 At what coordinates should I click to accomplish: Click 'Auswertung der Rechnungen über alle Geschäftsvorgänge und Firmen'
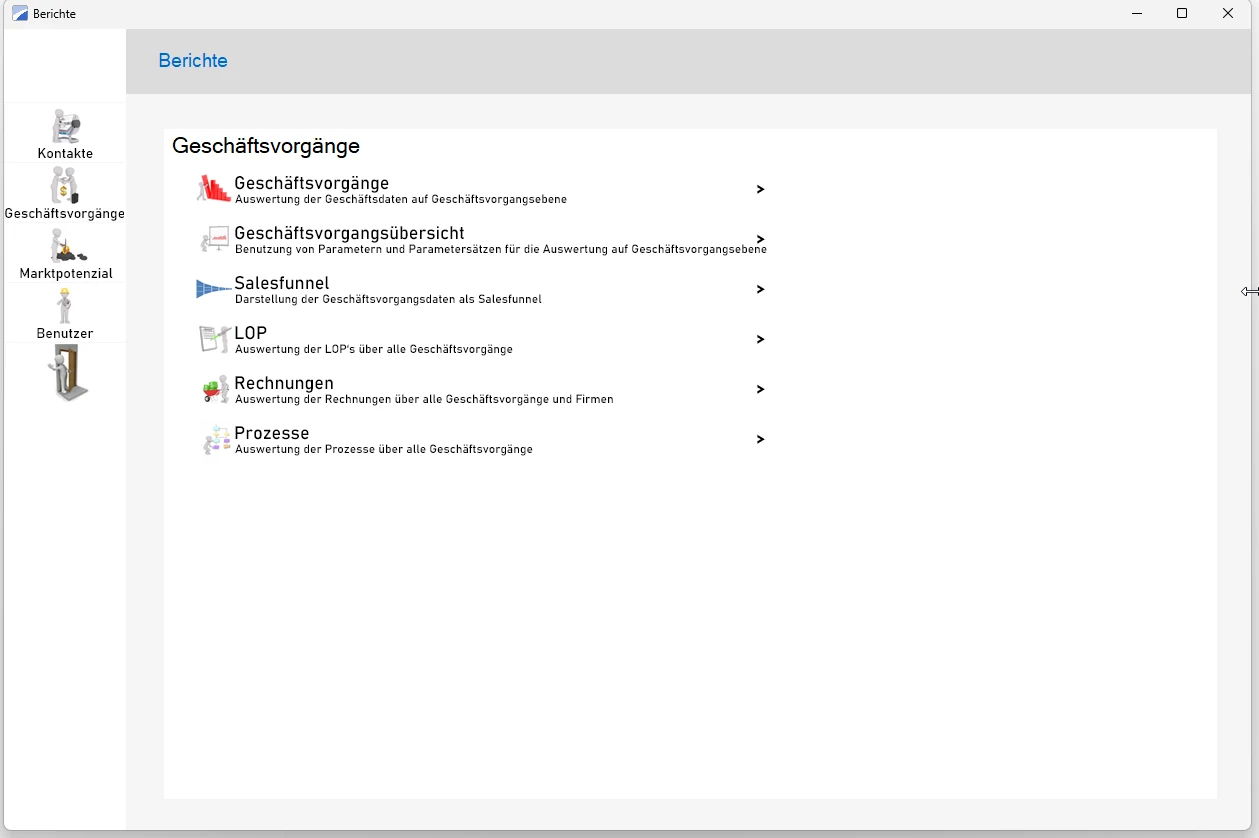click(424, 400)
